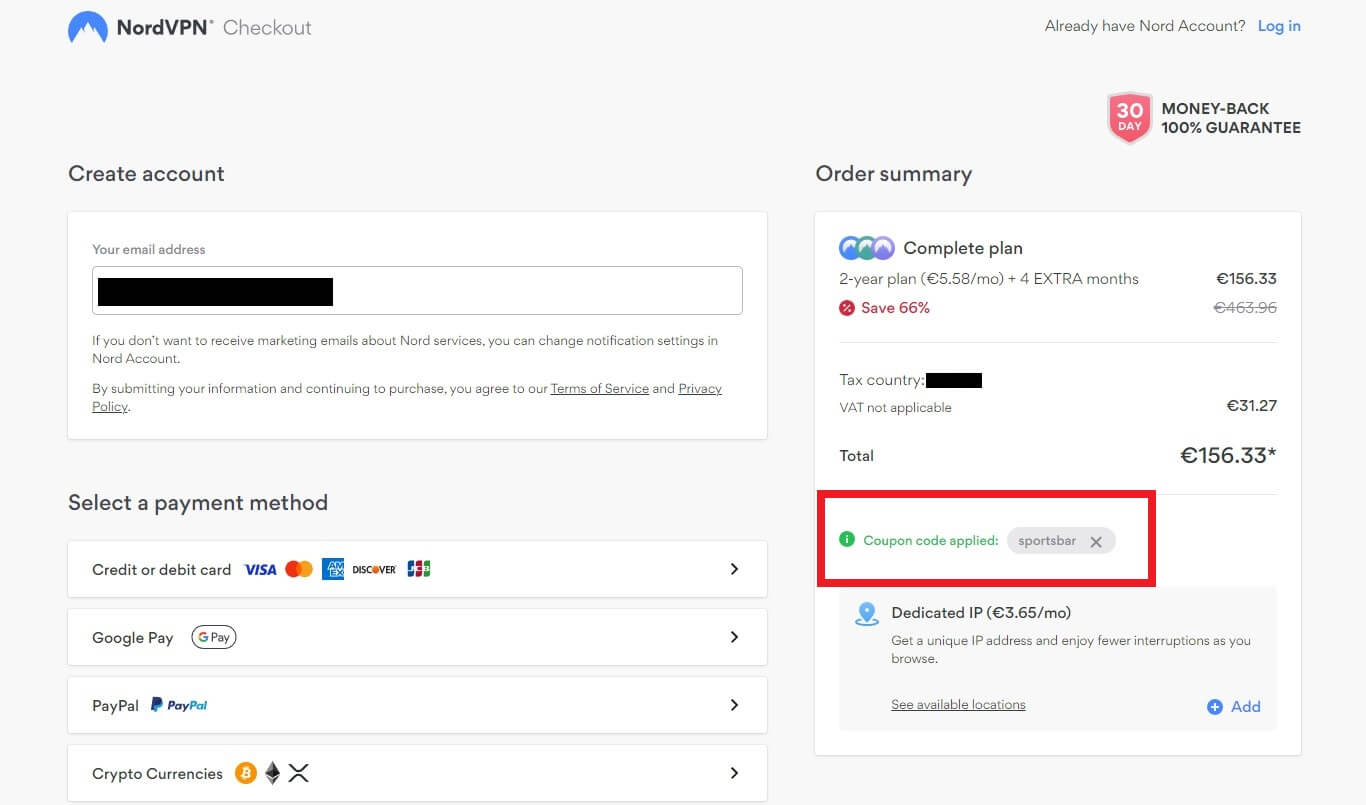Image resolution: width=1366 pixels, height=805 pixels.
Task: Select Credit or debit card payment method
Action: coord(417,569)
